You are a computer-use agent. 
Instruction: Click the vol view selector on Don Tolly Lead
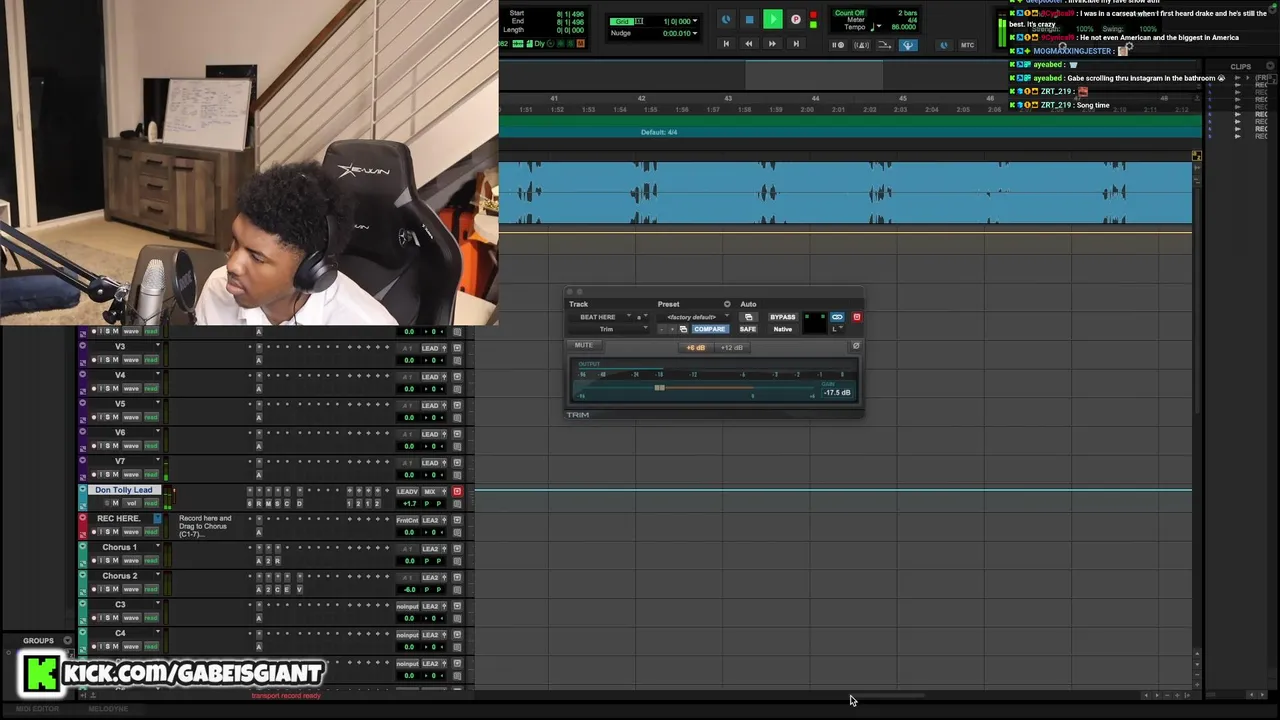click(x=131, y=503)
